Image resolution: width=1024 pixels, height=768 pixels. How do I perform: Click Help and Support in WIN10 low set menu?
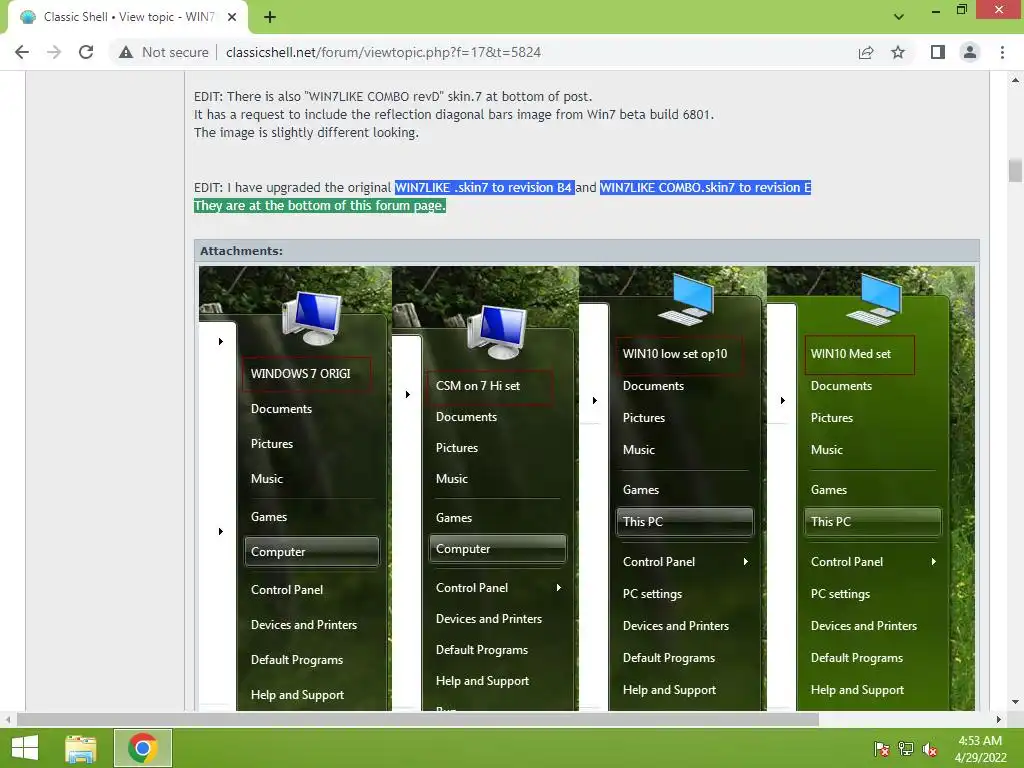tap(669, 690)
